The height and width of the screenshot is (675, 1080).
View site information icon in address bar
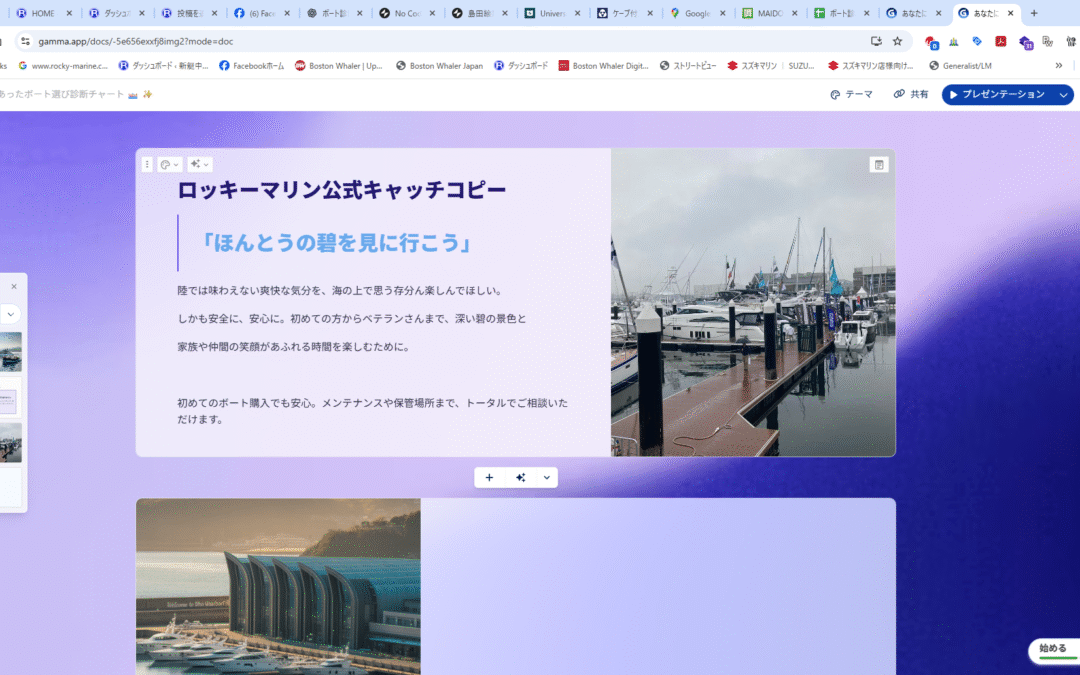pos(25,41)
